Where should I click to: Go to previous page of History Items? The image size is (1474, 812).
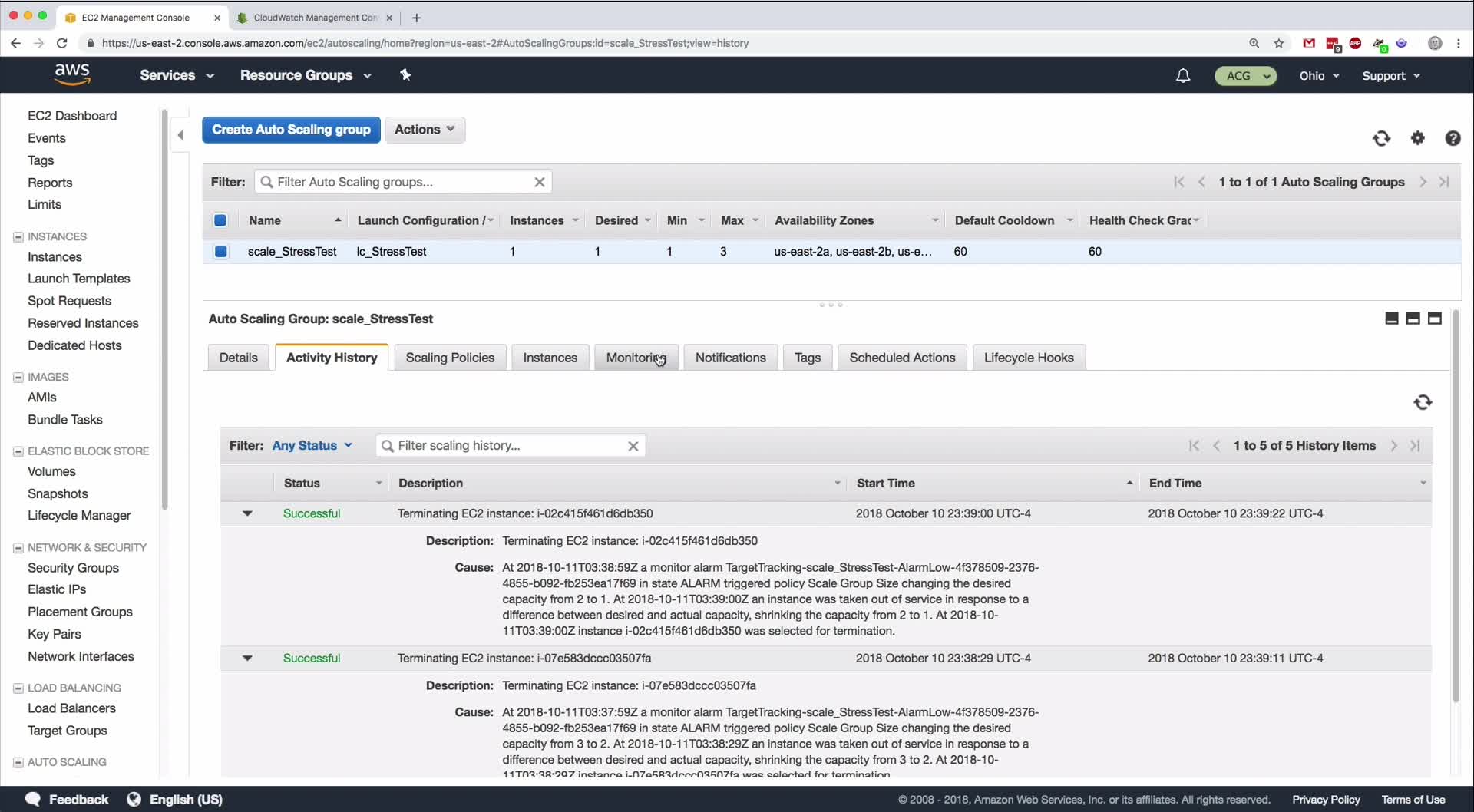point(1216,446)
